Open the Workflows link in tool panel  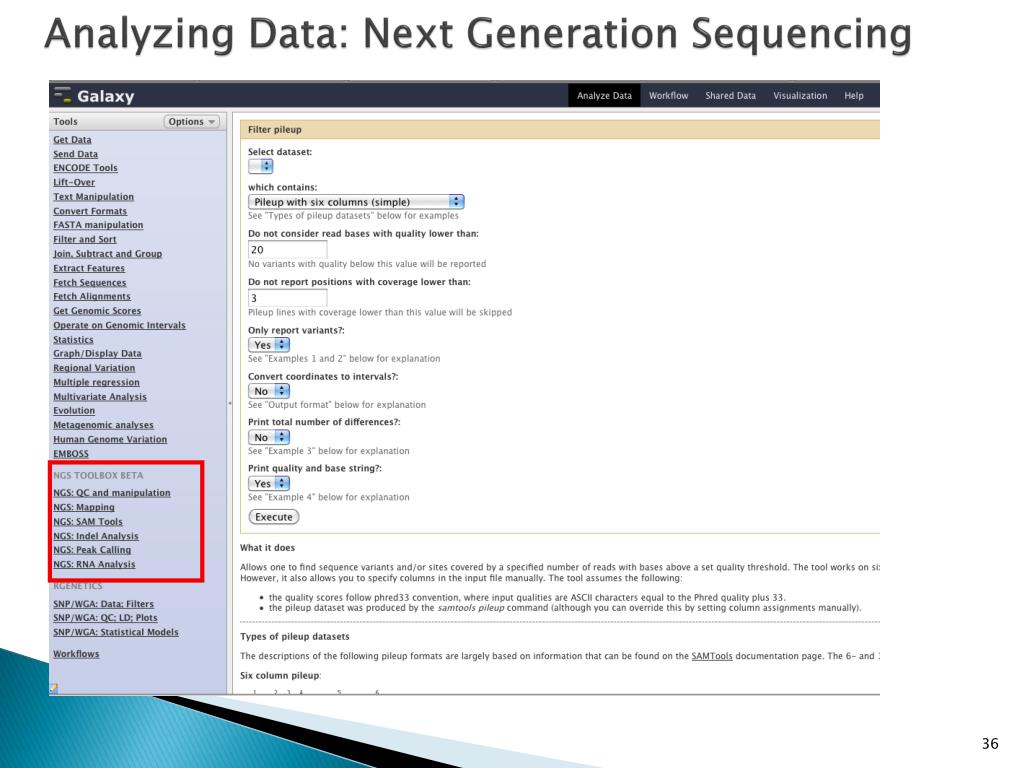click(76, 654)
